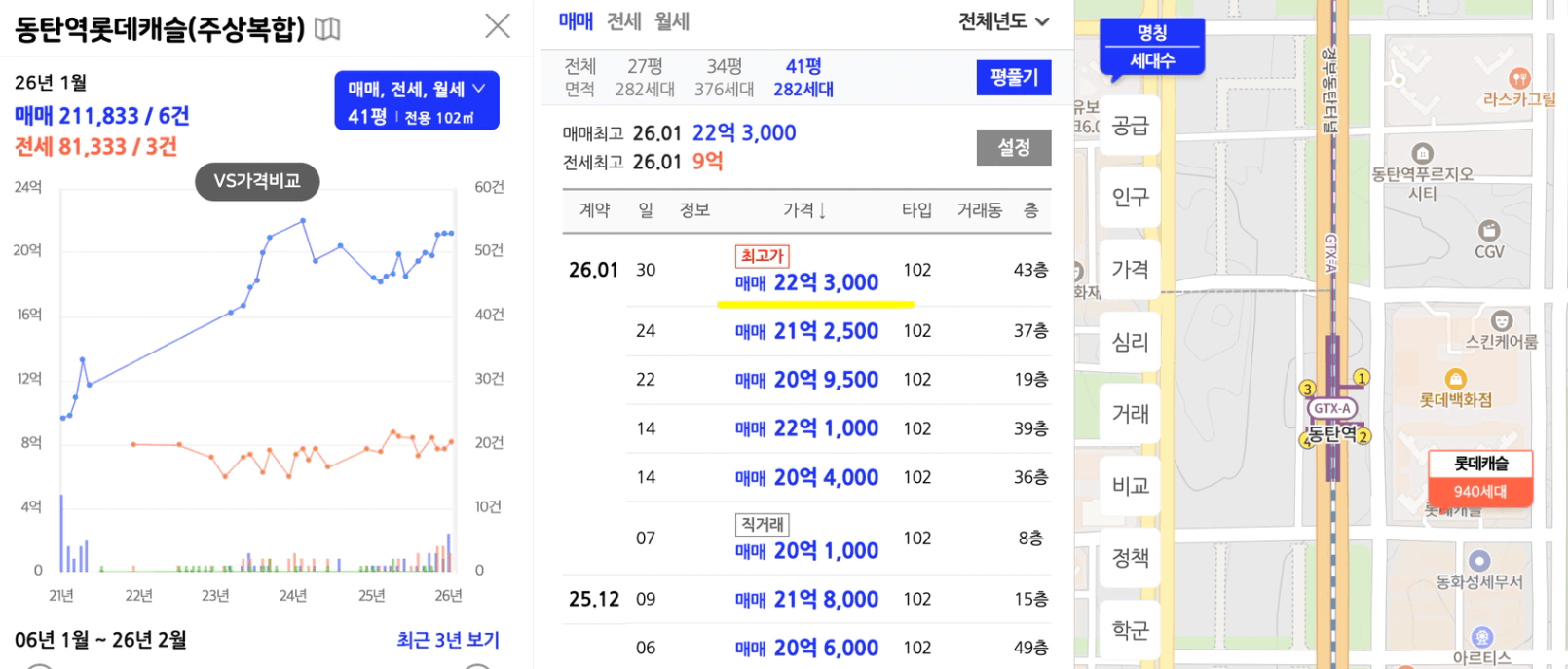The image size is (1568, 669).
Task: Open the 최근 3년 보기 link
Action: [447, 640]
